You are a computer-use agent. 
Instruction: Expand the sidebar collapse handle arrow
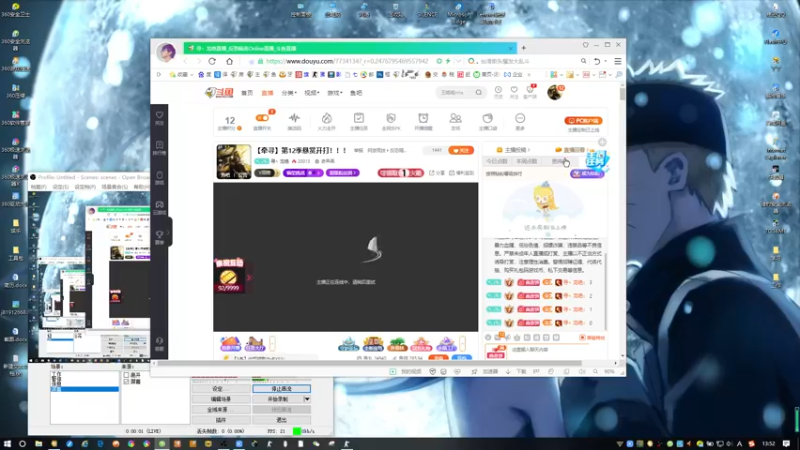pos(168,233)
